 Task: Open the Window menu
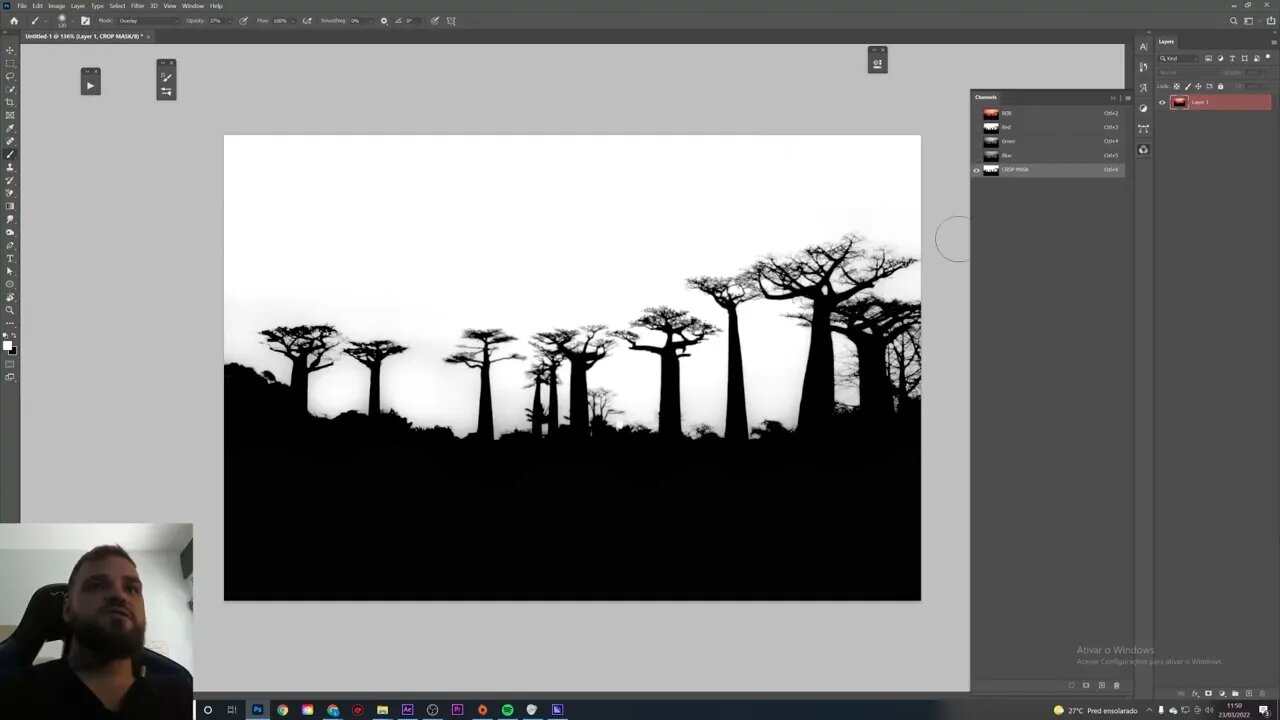click(x=193, y=6)
